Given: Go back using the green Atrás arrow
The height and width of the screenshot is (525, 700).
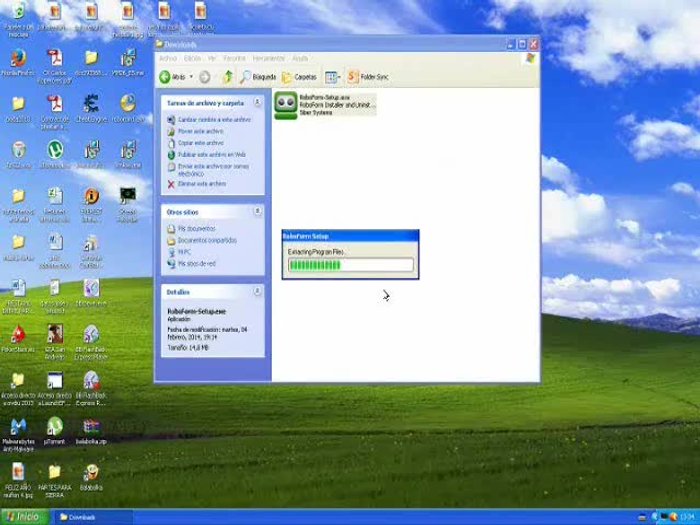Looking at the screenshot, I should (172, 77).
